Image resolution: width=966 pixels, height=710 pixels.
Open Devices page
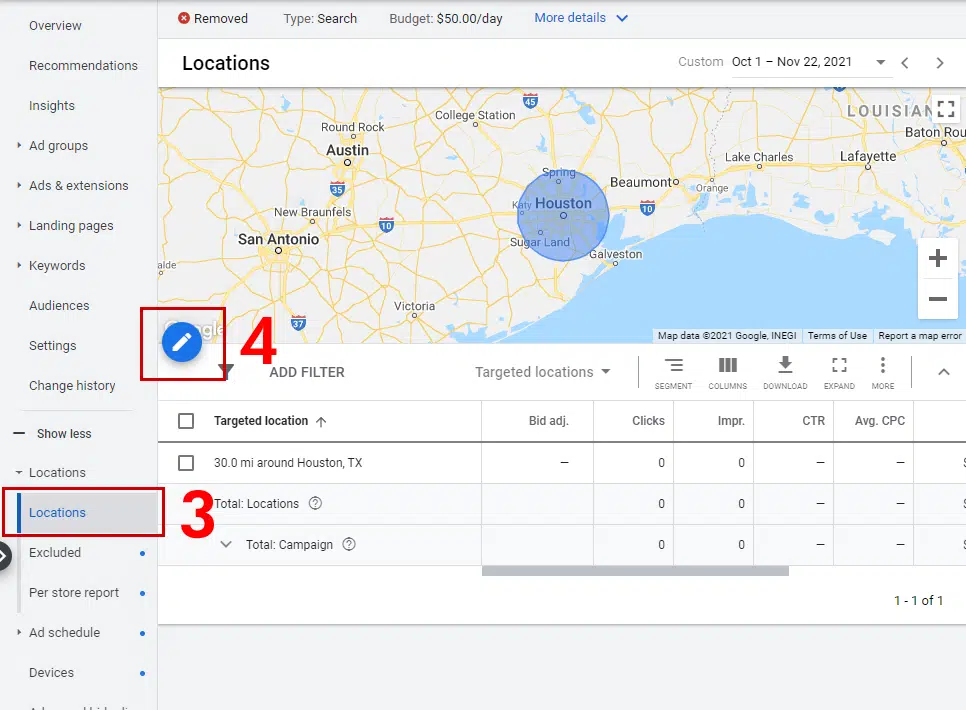pos(51,672)
